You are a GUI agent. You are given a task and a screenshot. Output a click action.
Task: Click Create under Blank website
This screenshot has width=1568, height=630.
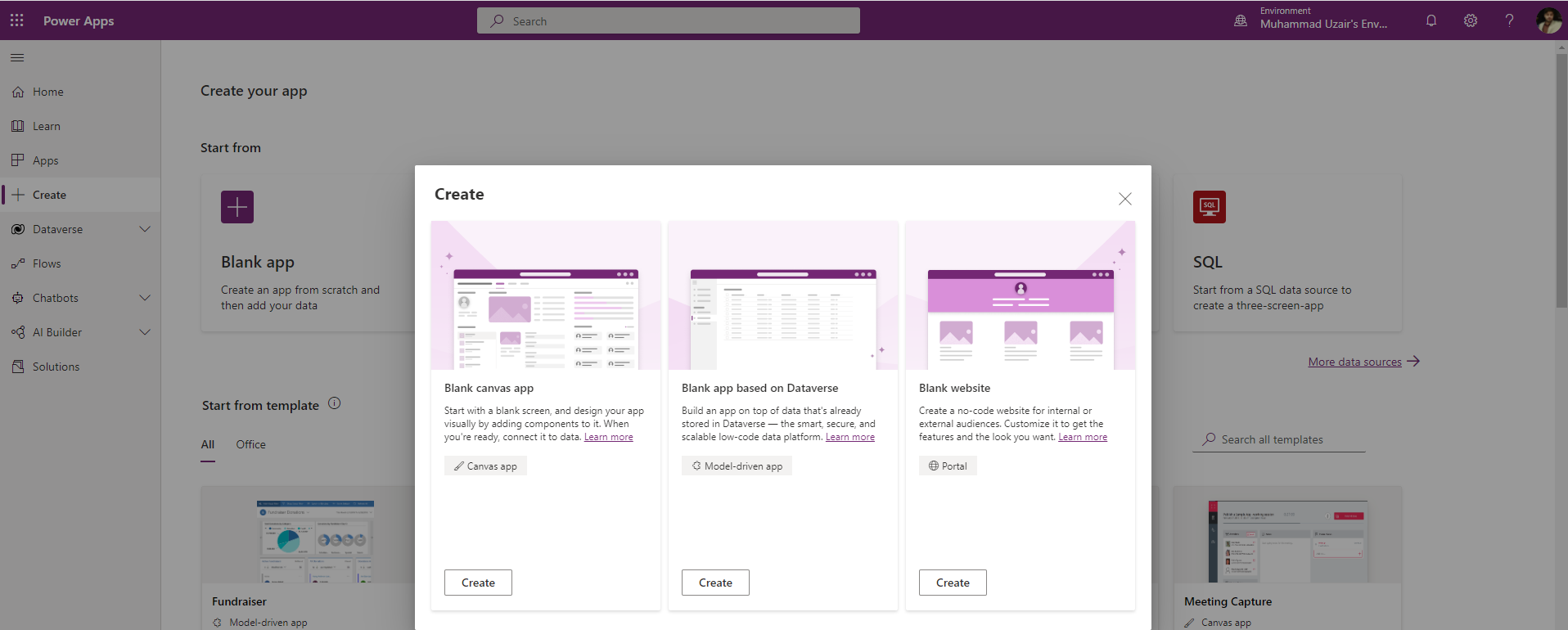953,583
